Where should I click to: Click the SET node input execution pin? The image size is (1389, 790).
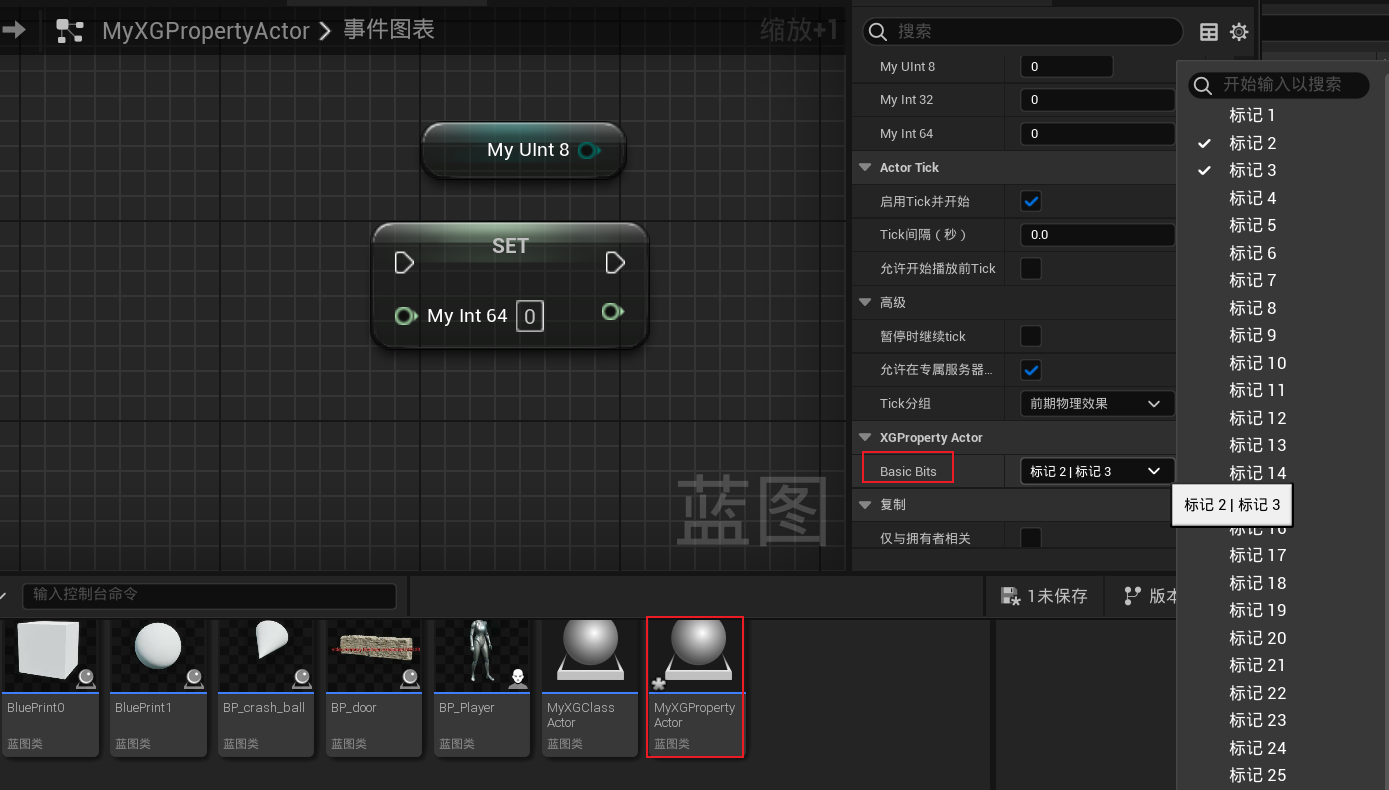coord(404,262)
